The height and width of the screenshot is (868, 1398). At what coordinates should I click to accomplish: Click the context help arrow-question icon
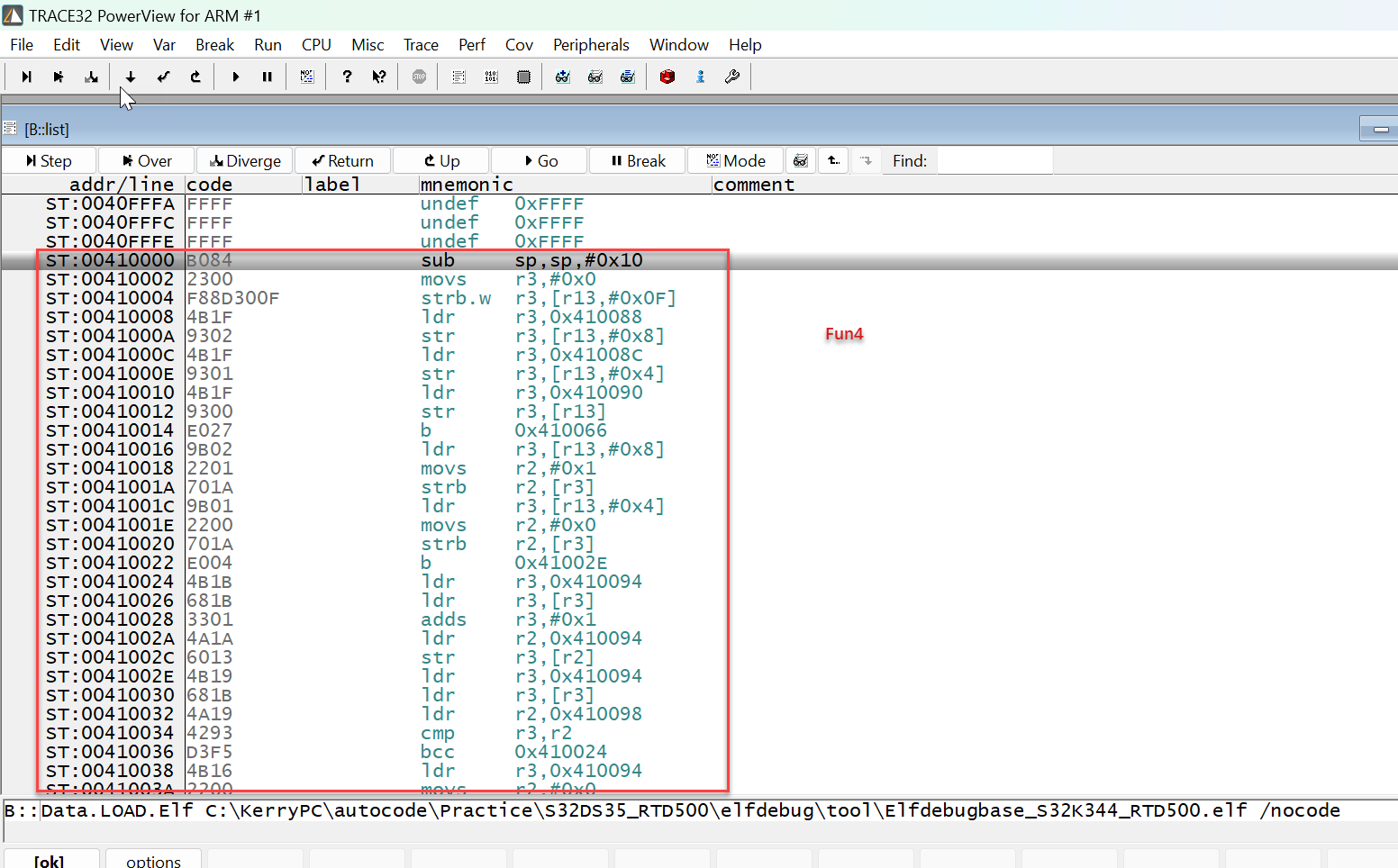tap(379, 77)
